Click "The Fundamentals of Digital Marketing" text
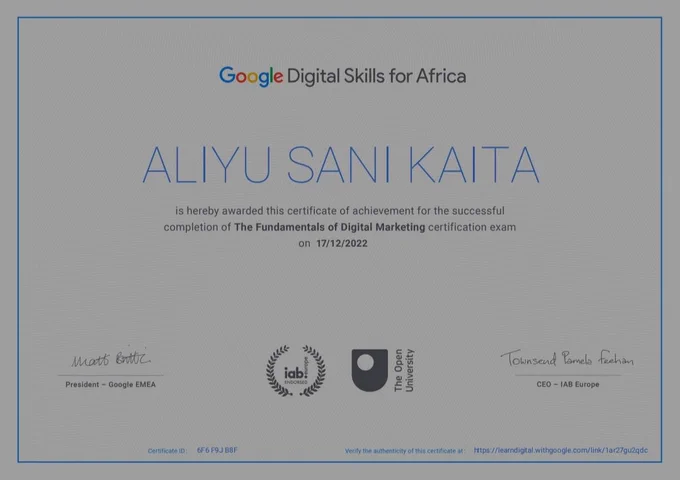Screen dimensions: 680x480 point(330,227)
